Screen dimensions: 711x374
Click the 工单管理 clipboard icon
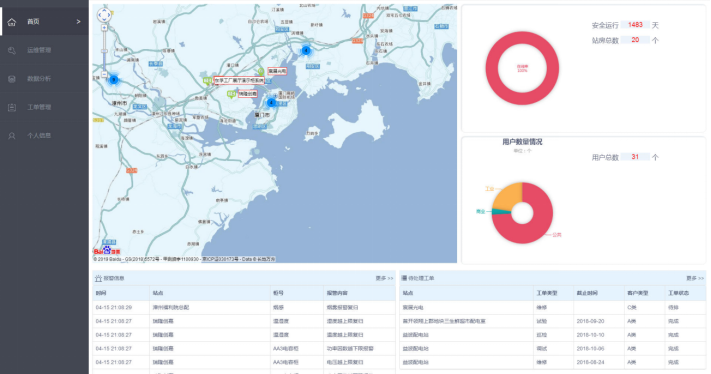(12, 107)
